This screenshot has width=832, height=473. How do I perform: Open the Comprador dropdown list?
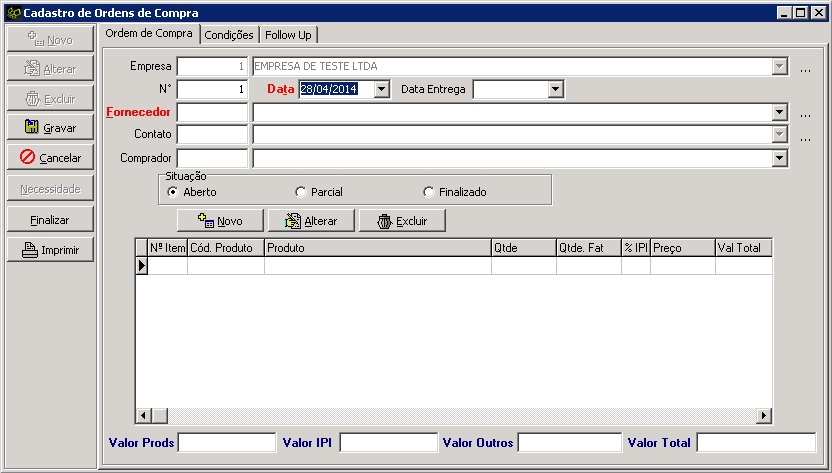[x=780, y=159]
